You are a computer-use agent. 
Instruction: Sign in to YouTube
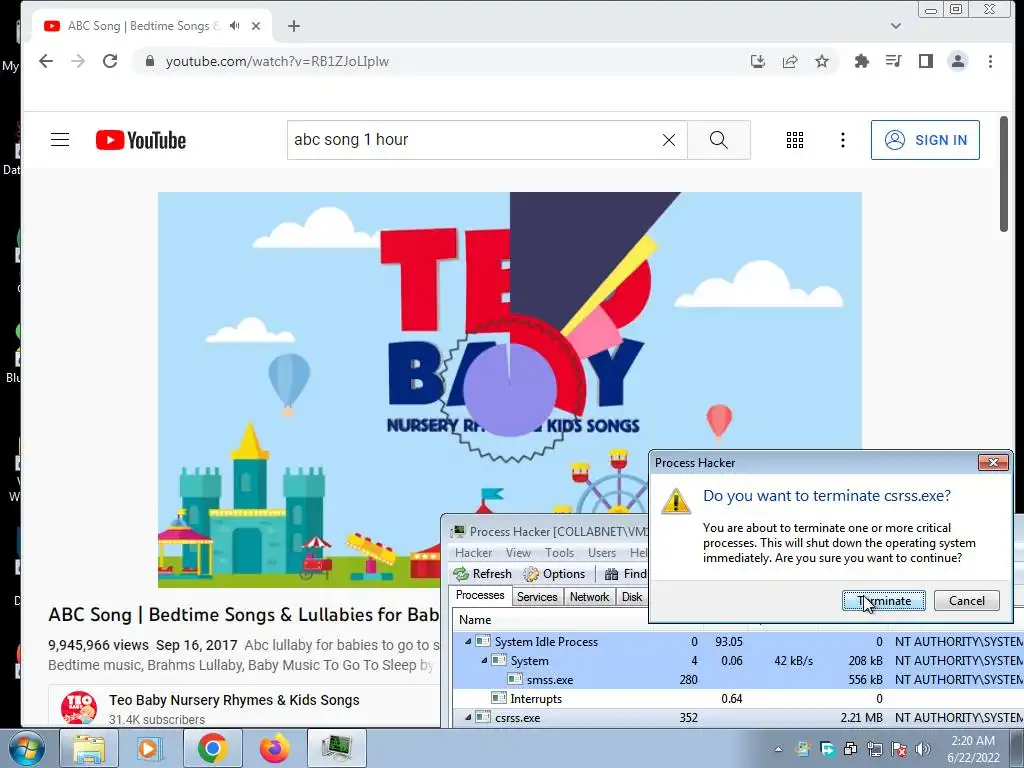pos(925,140)
